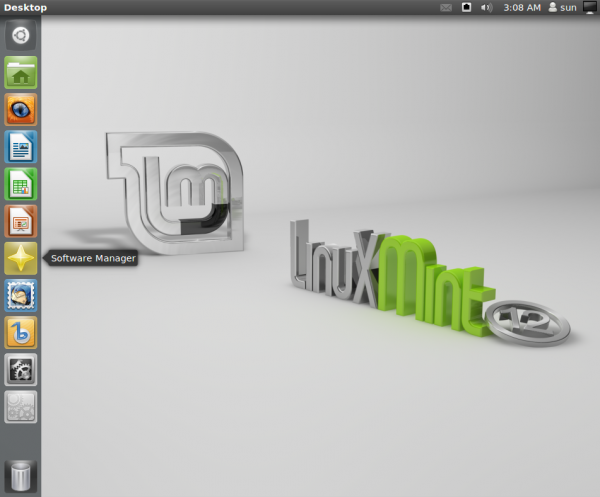The height and width of the screenshot is (497, 600).
Task: Launch LibreOffice Calc spreadsheet
Action: tap(21, 184)
